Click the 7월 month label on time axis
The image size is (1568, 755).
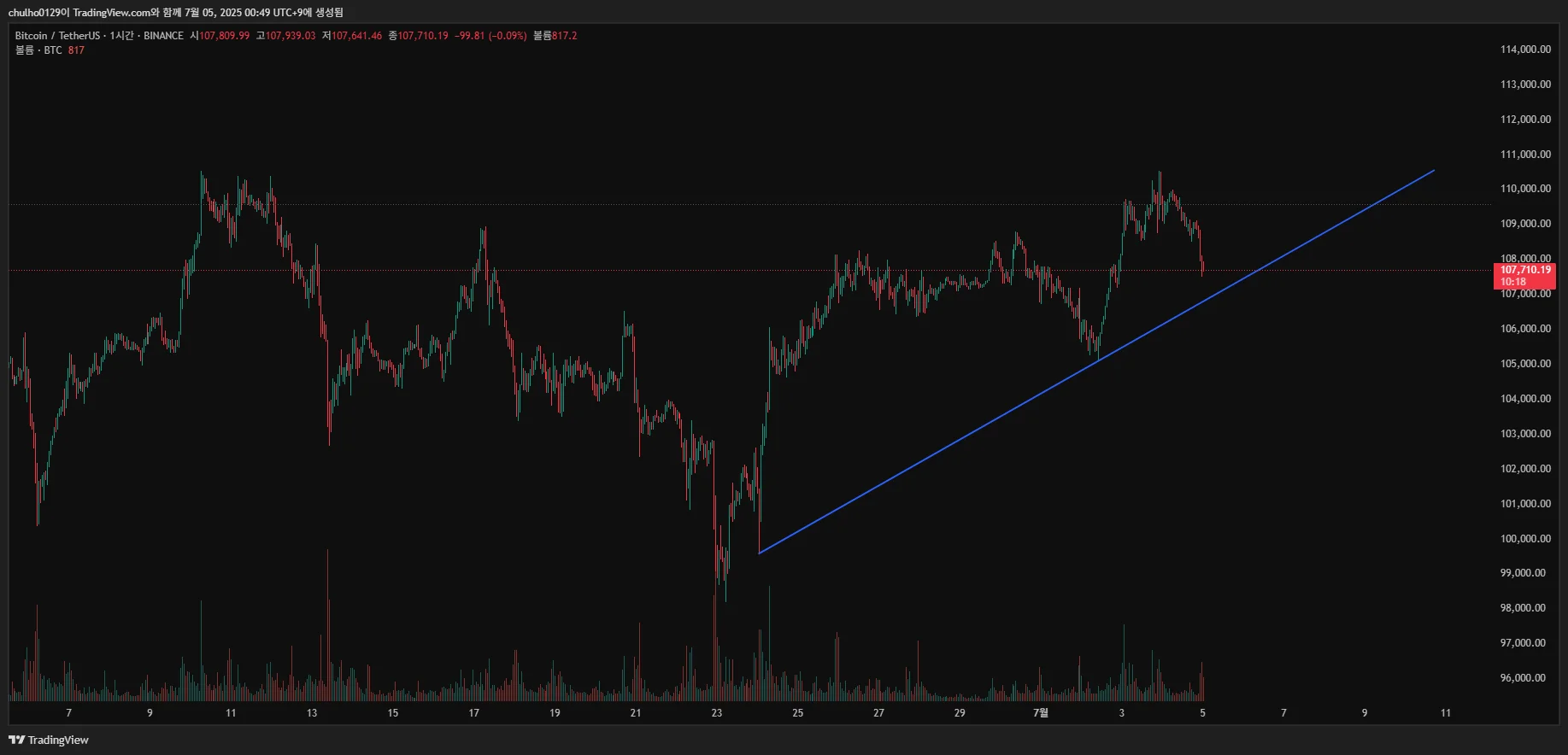[1040, 713]
